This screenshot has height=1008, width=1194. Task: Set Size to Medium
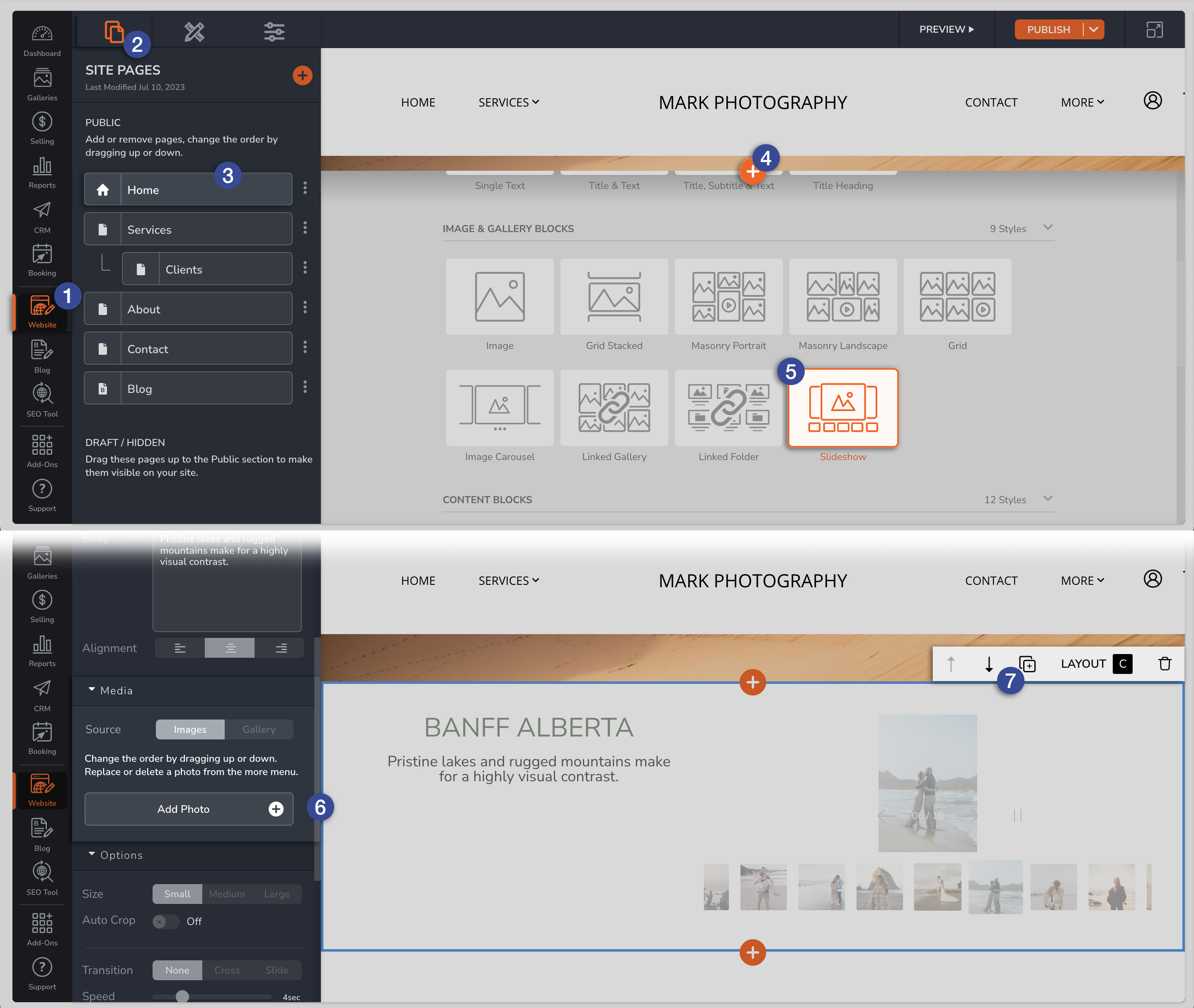click(x=227, y=894)
